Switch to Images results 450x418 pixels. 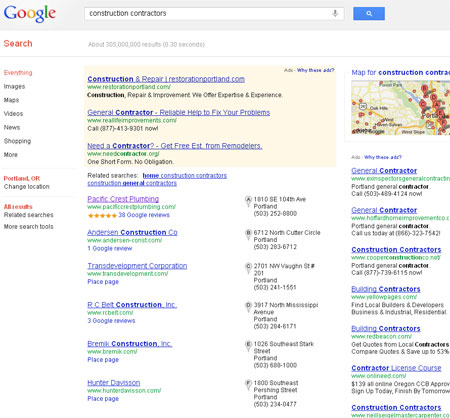point(14,86)
